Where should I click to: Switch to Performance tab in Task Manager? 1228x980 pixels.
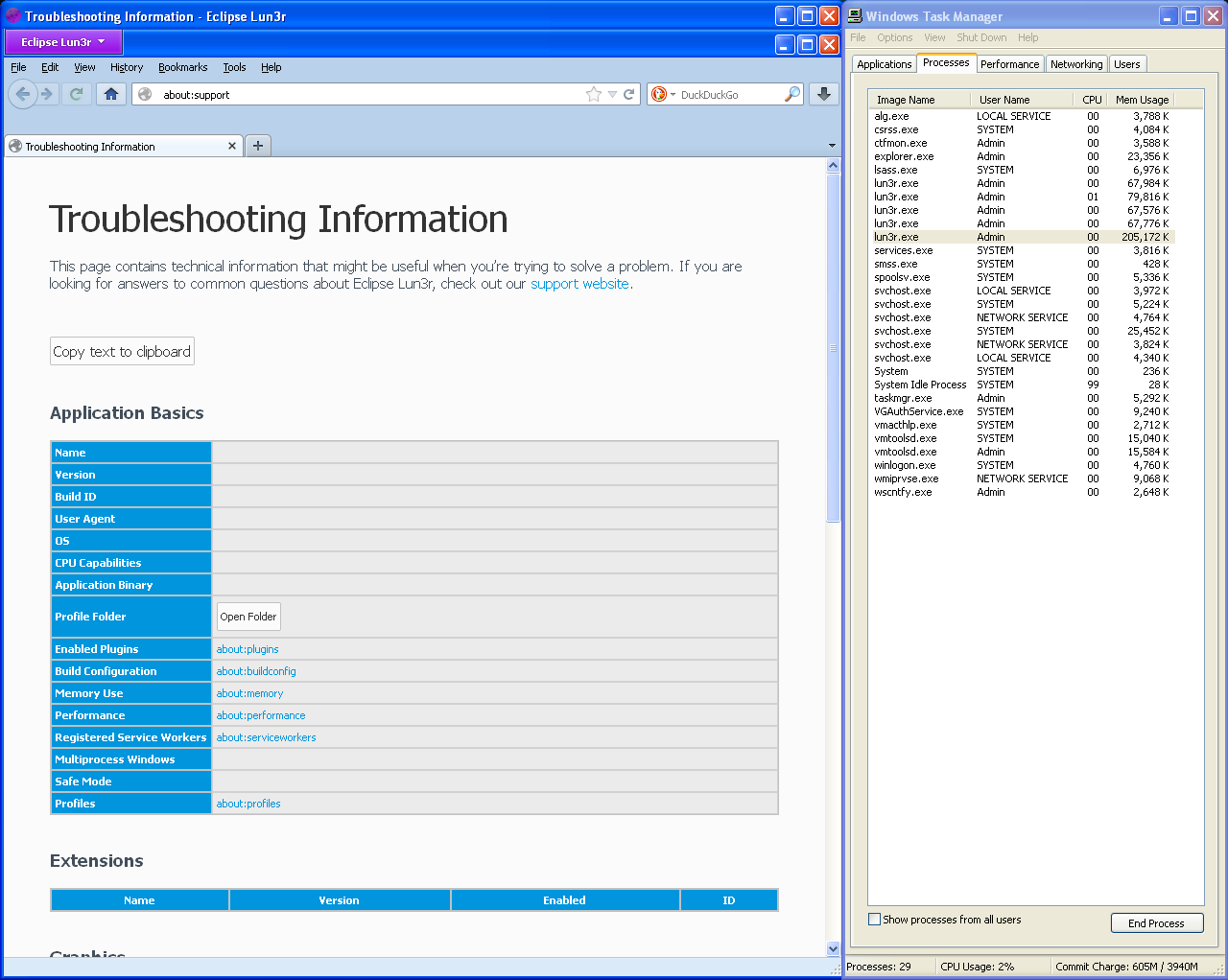(1009, 64)
